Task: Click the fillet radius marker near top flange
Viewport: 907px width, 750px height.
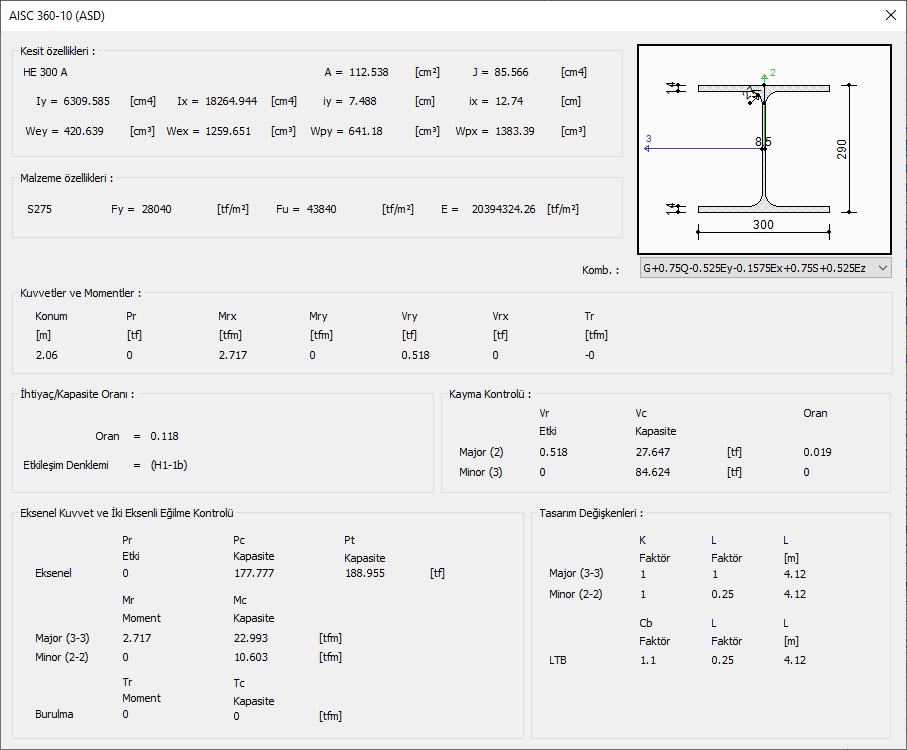Action: (750, 96)
